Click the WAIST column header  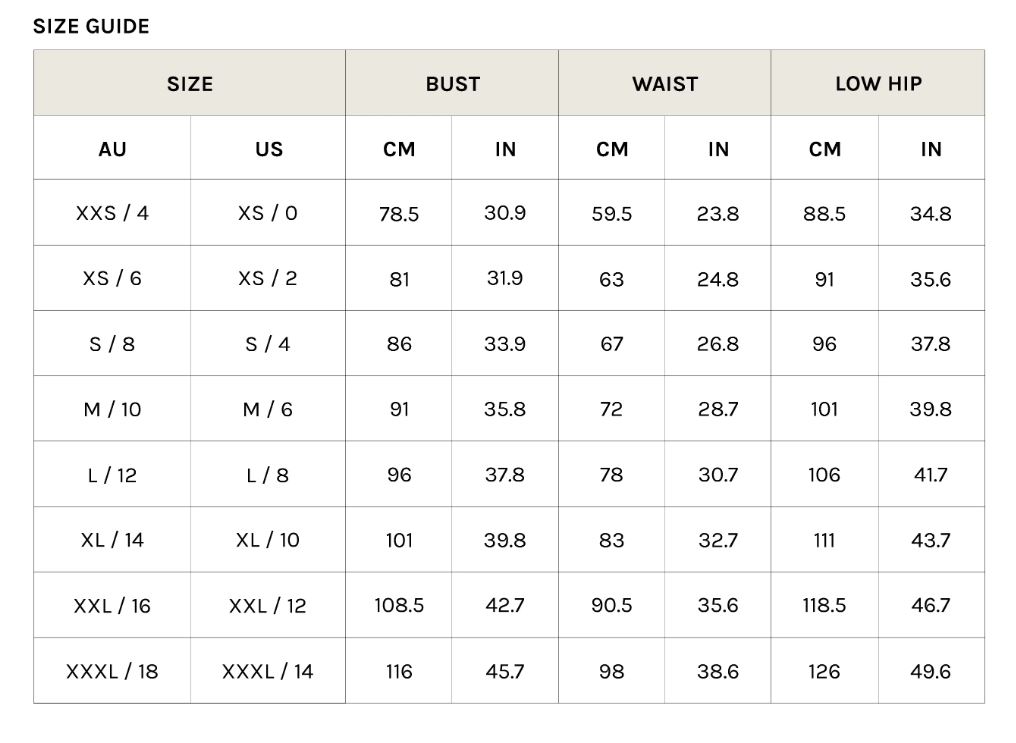pos(665,84)
